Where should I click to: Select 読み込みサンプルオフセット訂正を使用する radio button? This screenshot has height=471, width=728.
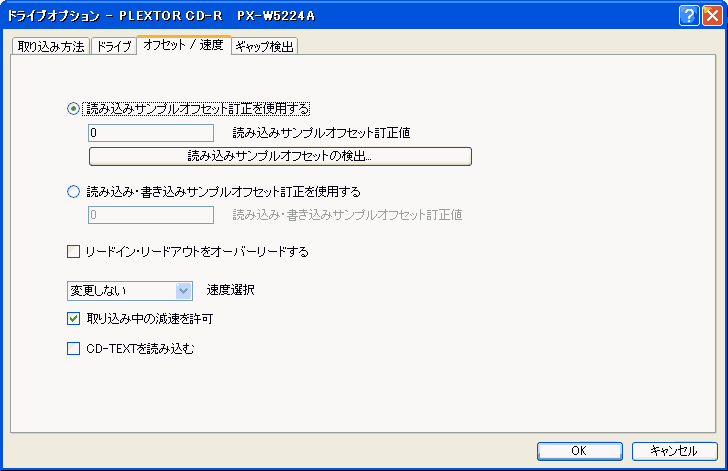(73, 109)
